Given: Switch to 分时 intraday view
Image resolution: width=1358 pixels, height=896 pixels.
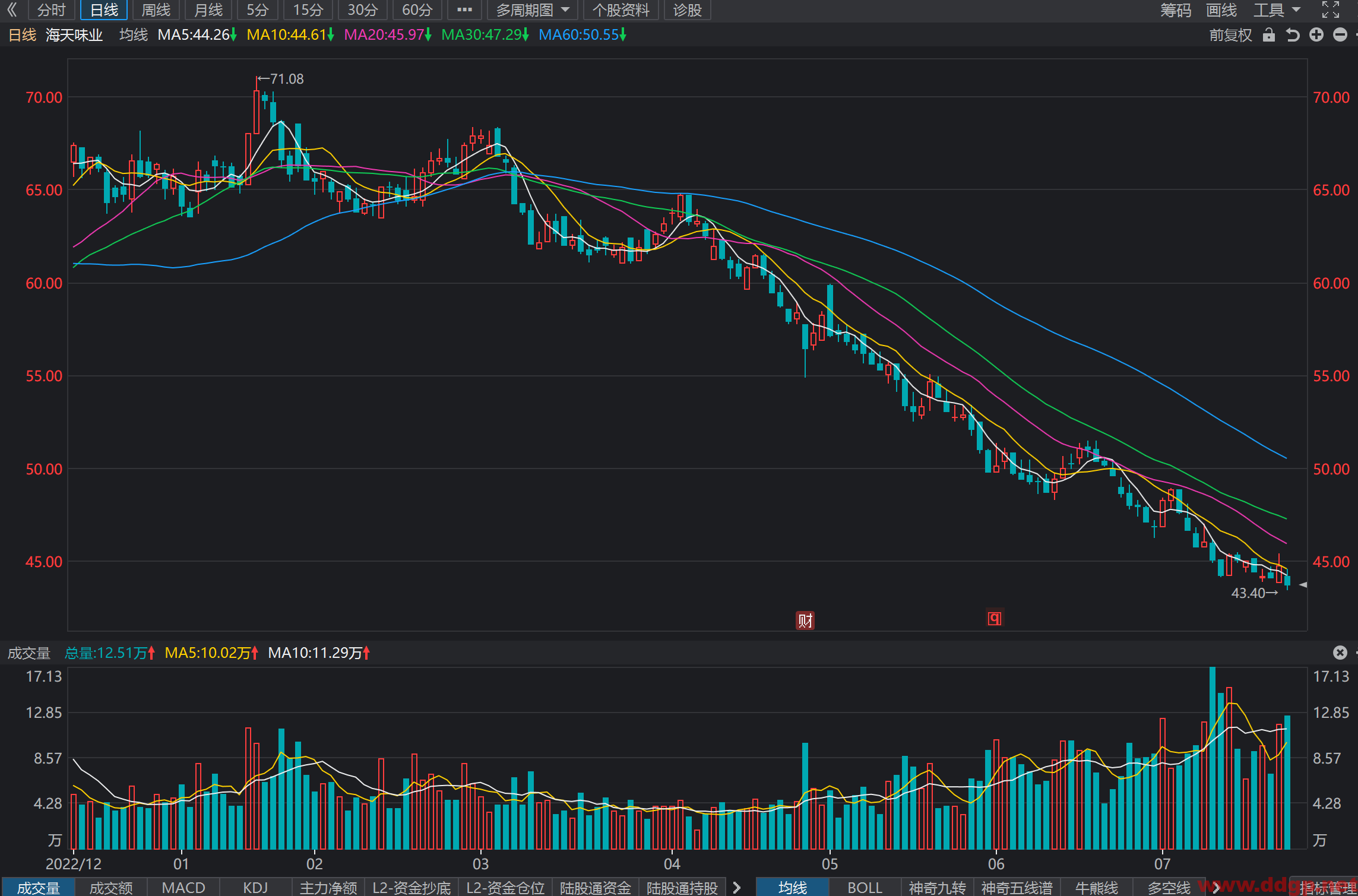Looking at the screenshot, I should click(51, 10).
